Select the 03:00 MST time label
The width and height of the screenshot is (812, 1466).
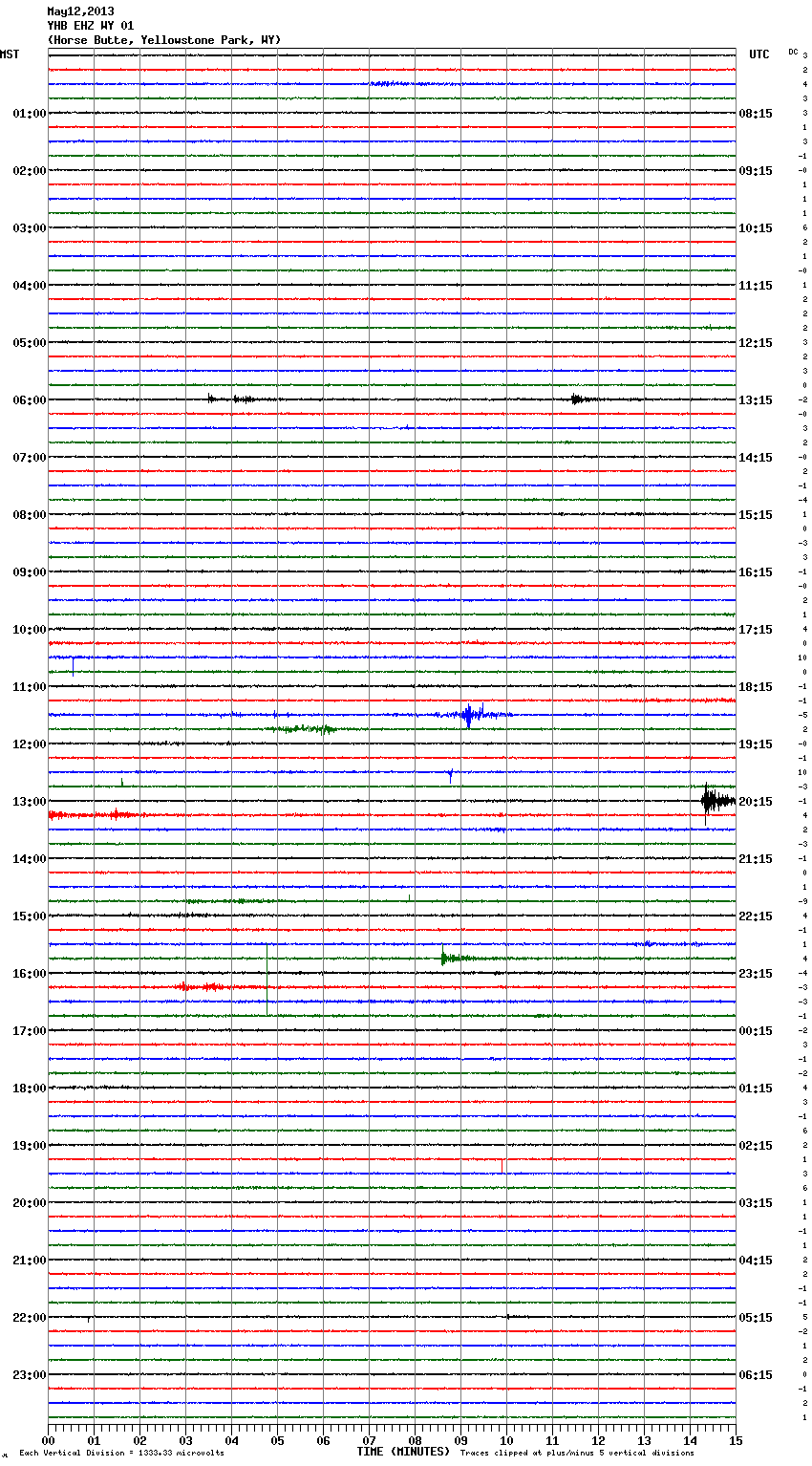coord(29,228)
